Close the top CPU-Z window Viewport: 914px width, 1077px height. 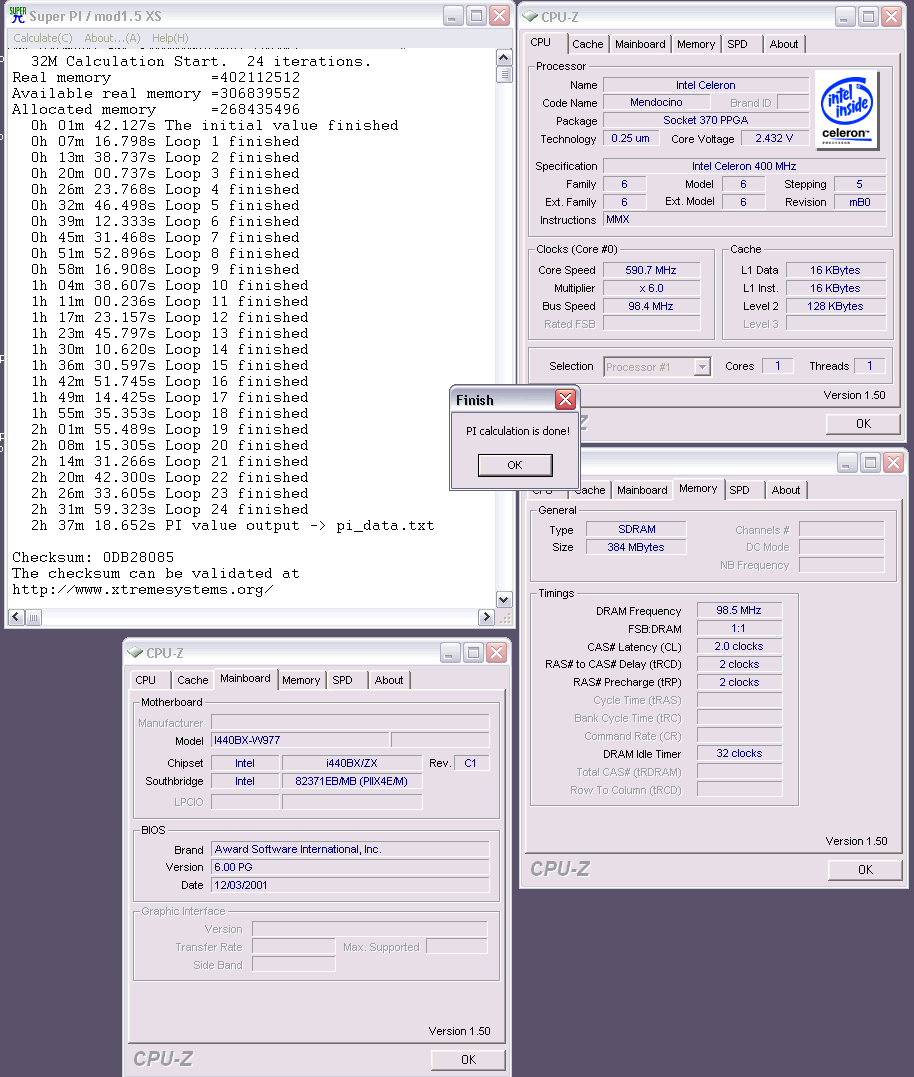pos(892,16)
